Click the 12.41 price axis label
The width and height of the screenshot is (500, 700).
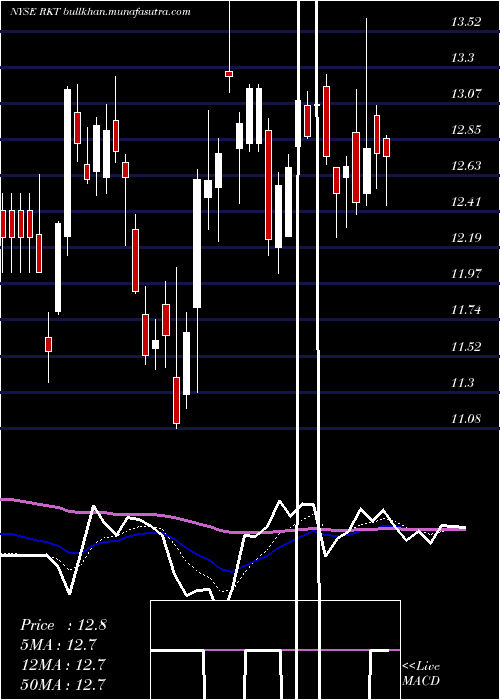click(466, 202)
